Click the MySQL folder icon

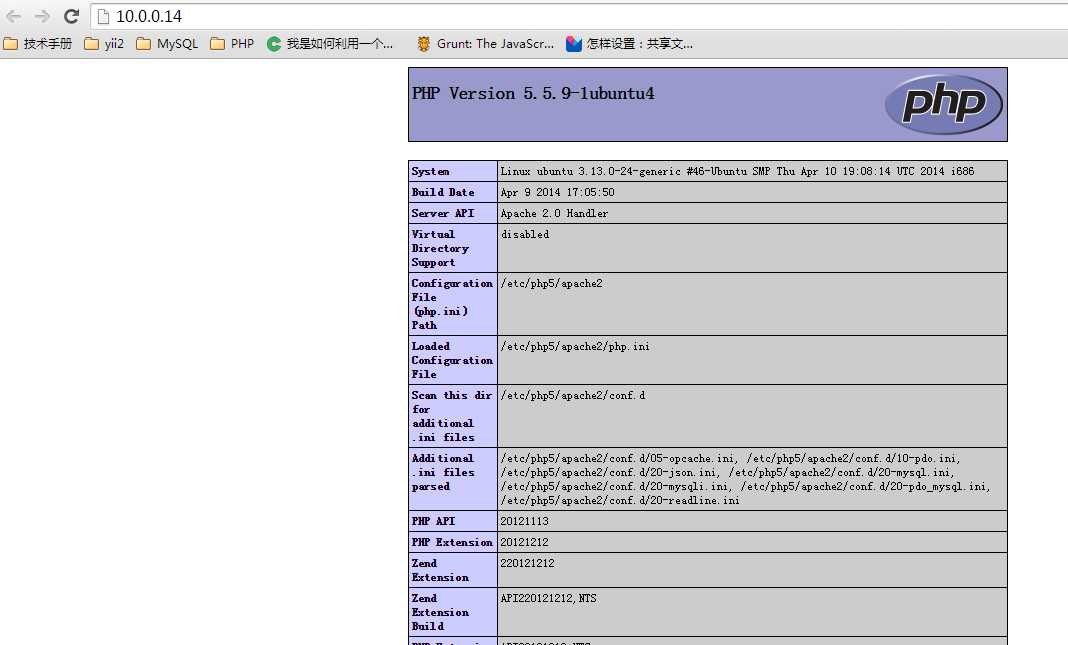pos(143,44)
